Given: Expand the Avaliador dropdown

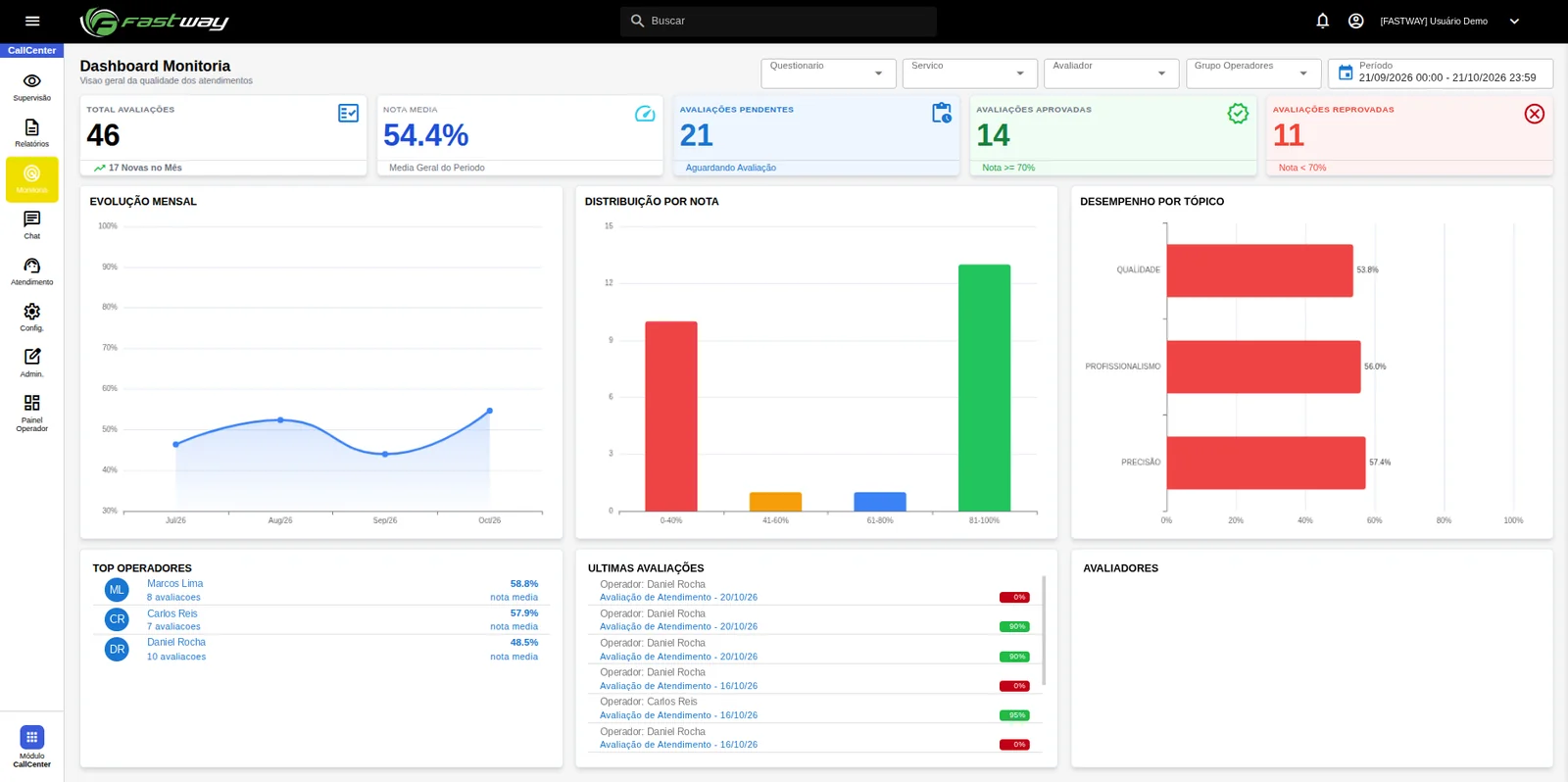Looking at the screenshot, I should click(x=1110, y=73).
